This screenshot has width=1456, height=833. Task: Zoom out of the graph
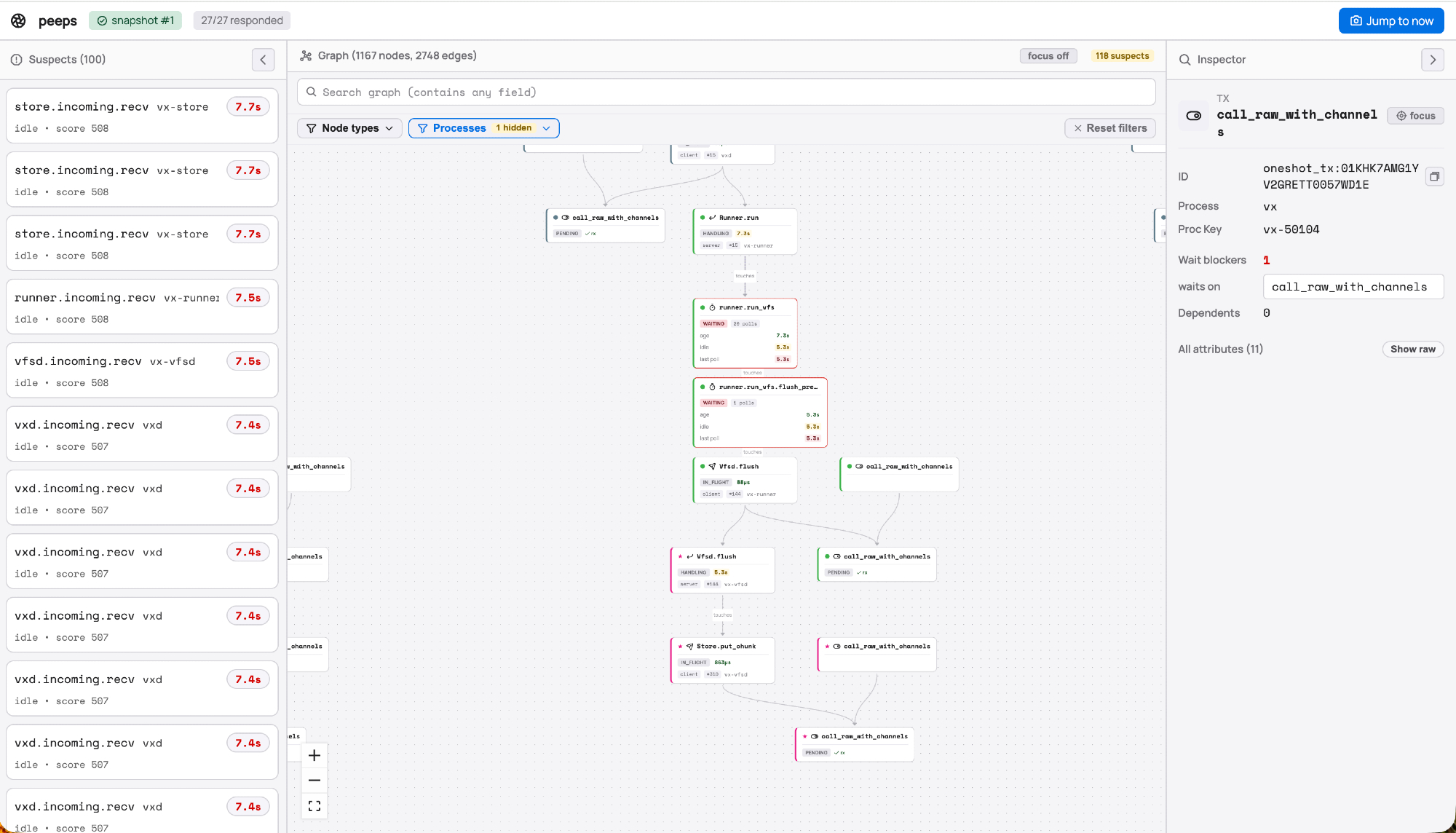point(314,781)
